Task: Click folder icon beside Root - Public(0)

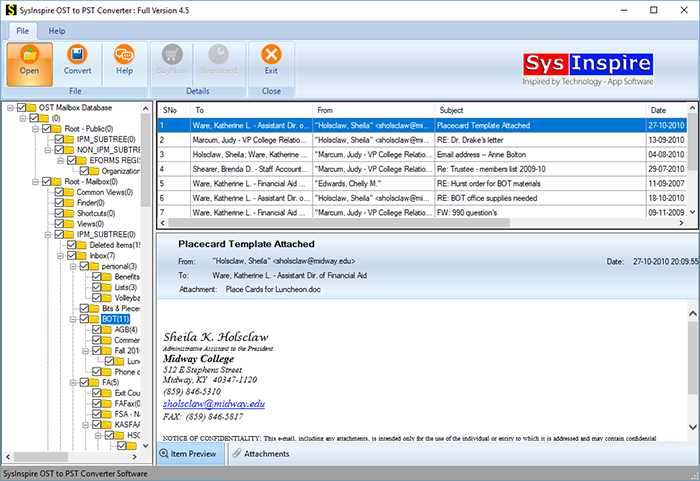Action: 56,129
